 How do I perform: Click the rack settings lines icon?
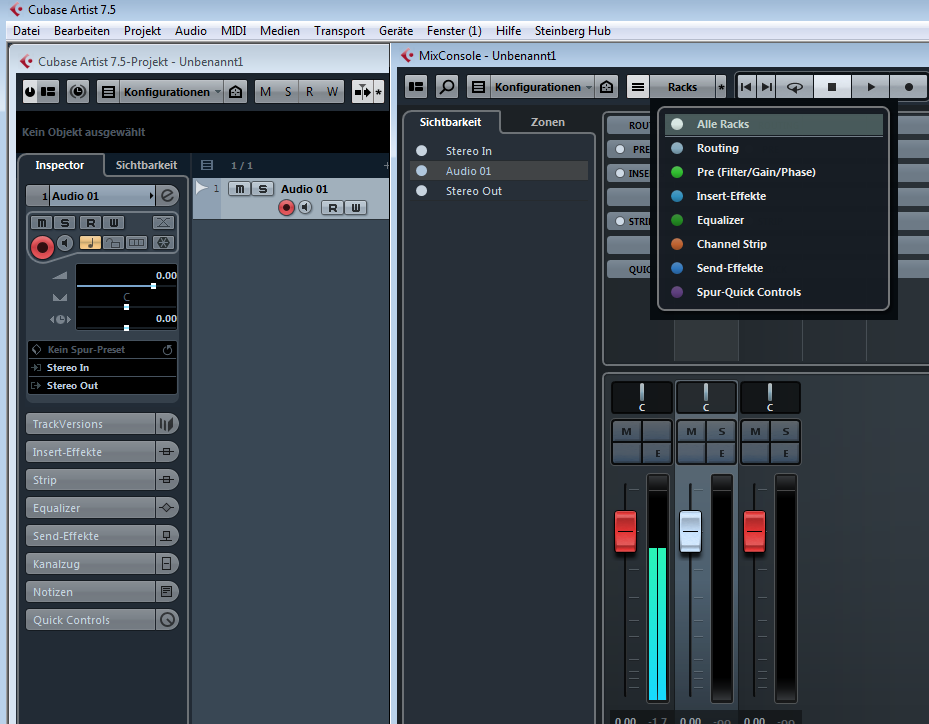638,87
